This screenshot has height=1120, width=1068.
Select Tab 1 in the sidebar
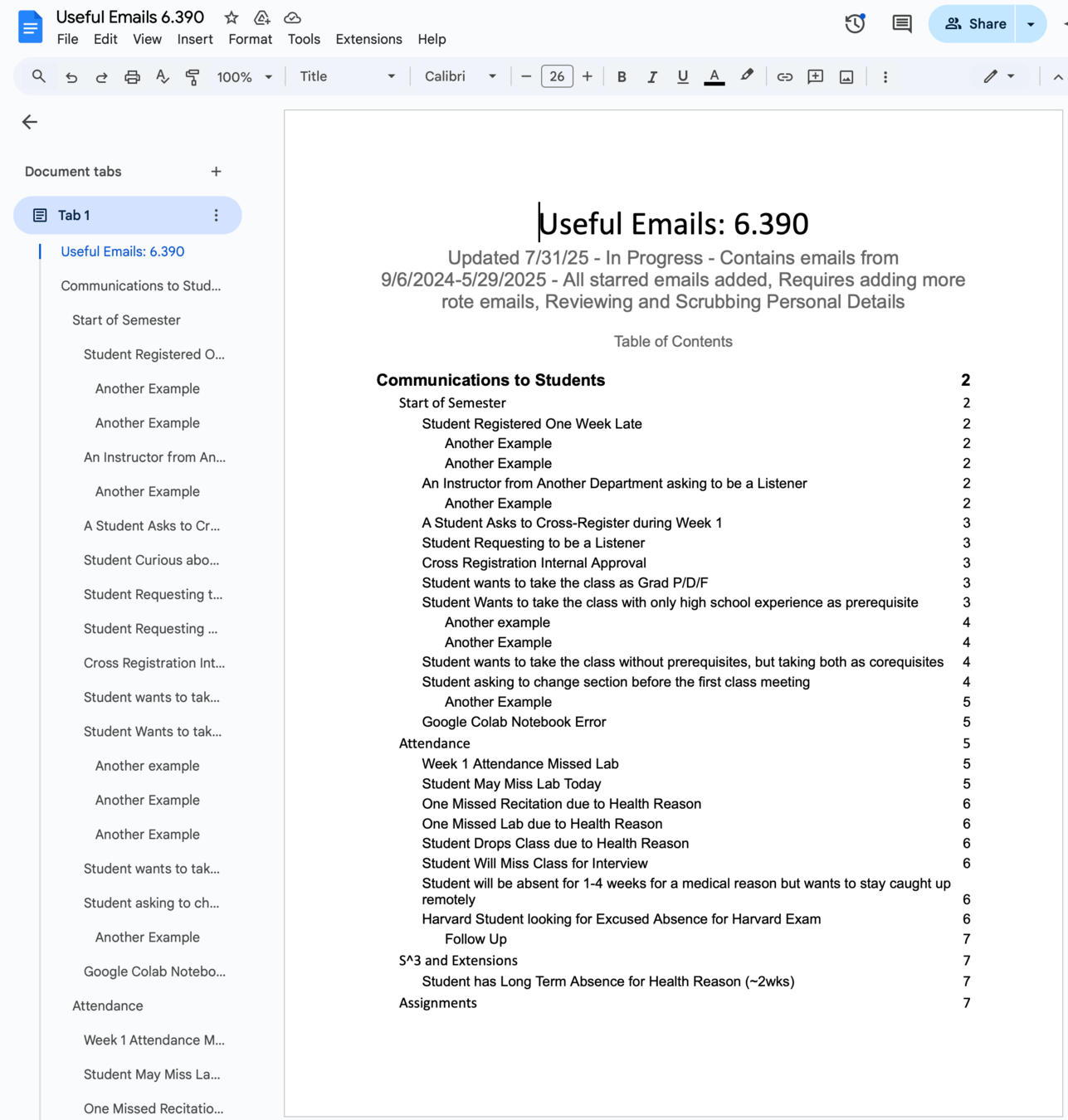point(128,216)
